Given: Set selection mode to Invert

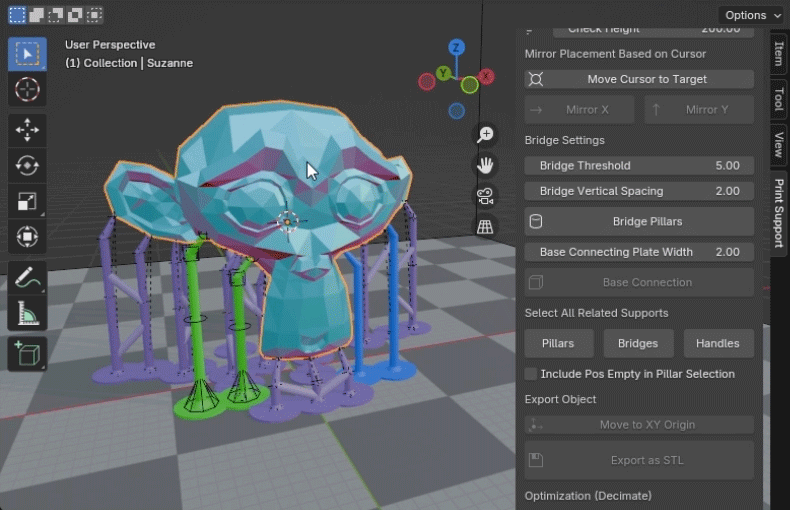Looking at the screenshot, I should (75, 15).
